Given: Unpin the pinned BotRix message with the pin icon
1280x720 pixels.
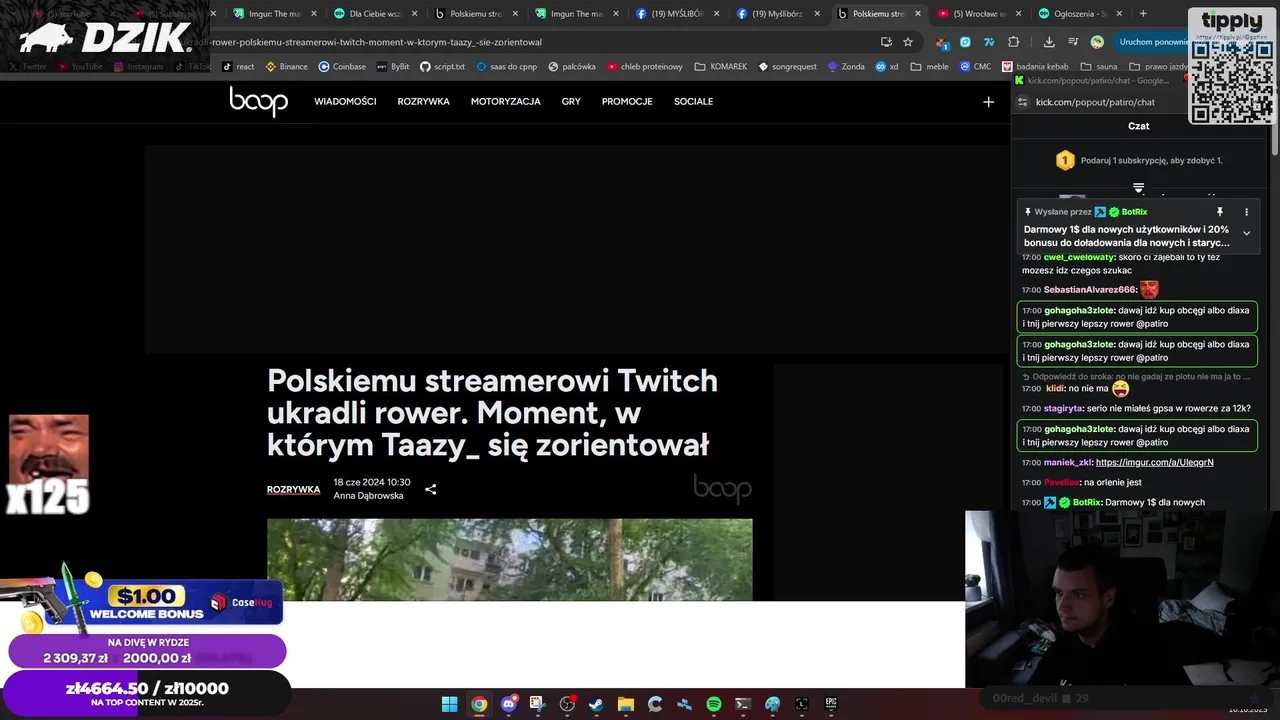Looking at the screenshot, I should tap(1219, 212).
